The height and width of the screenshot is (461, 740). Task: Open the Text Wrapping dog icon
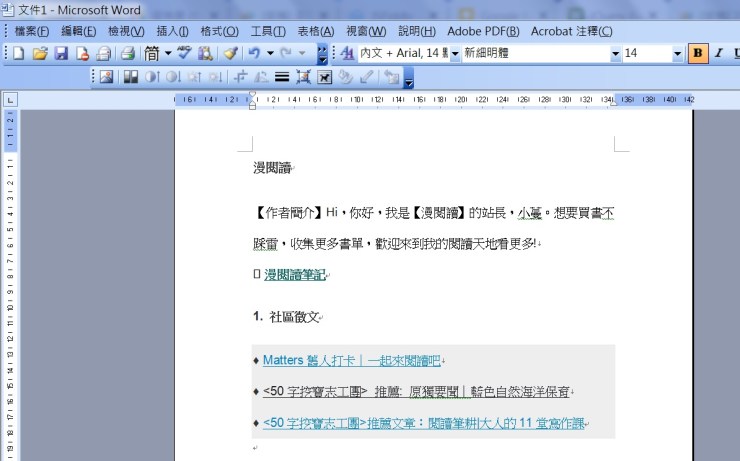tap(324, 77)
